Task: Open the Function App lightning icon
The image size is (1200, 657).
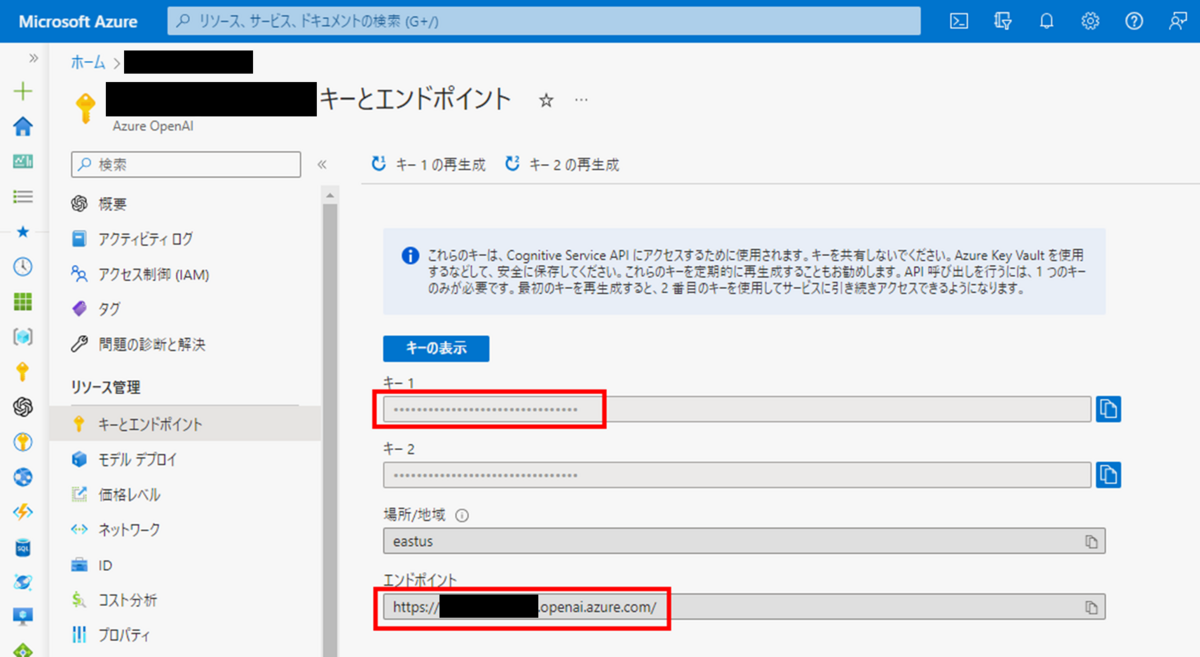Action: [x=22, y=512]
